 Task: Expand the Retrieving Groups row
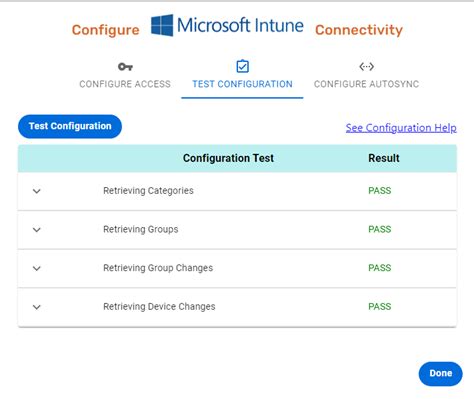coord(37,230)
